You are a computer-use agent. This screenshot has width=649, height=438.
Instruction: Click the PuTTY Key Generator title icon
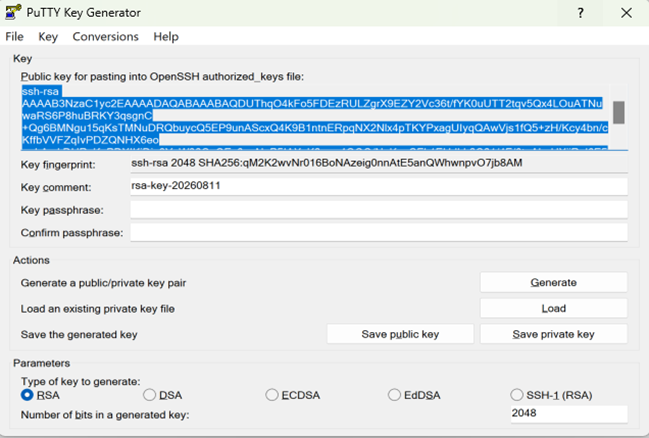pos(13,12)
